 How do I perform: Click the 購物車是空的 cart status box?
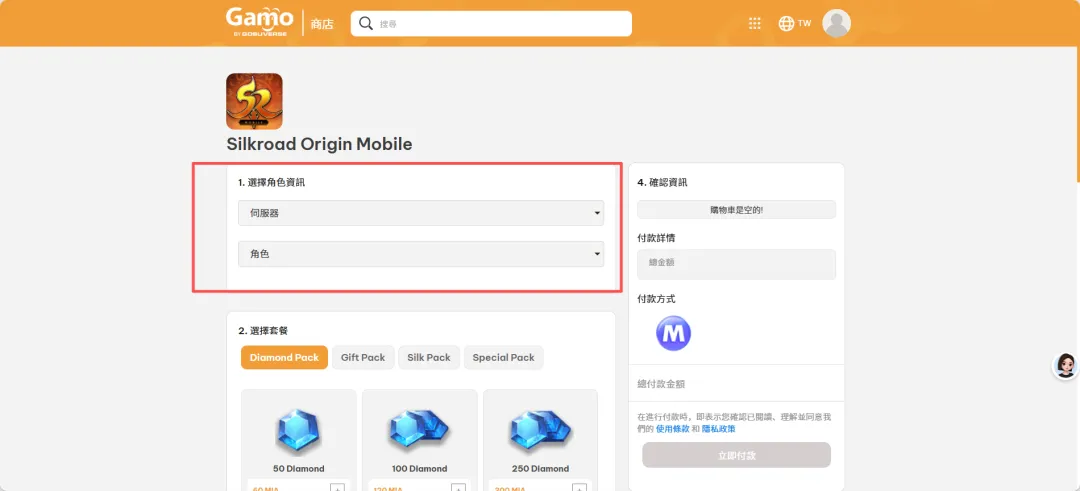pos(736,209)
